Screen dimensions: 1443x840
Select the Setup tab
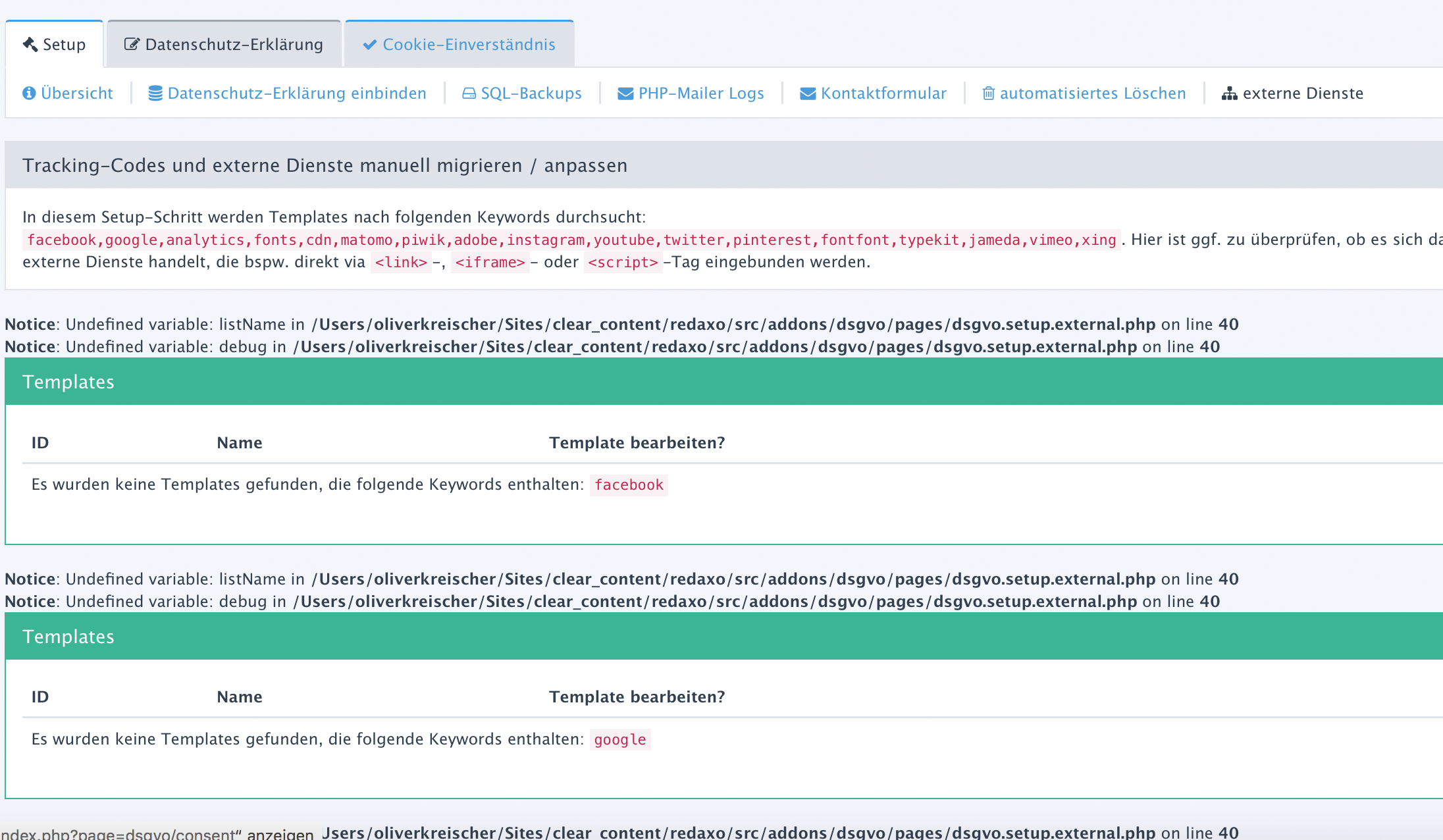[x=64, y=44]
